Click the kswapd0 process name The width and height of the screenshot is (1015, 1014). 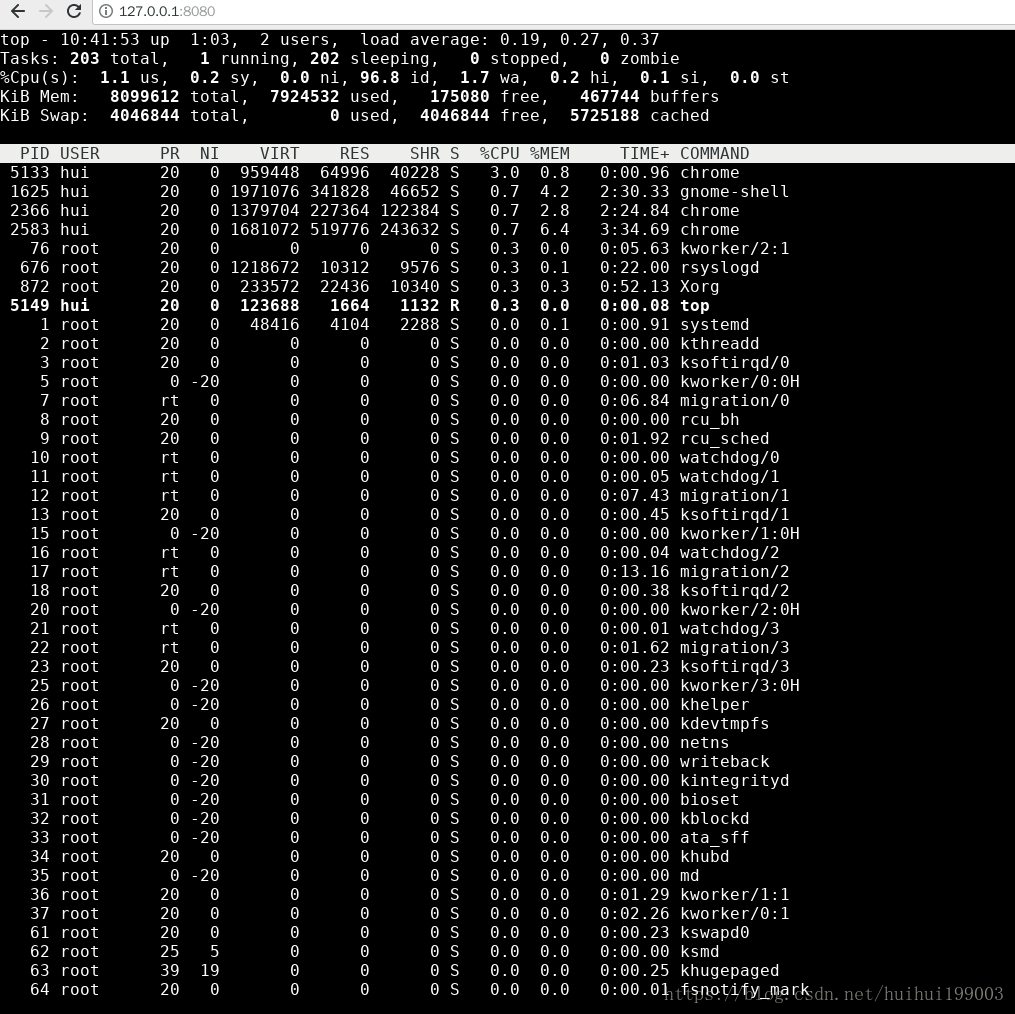(715, 932)
